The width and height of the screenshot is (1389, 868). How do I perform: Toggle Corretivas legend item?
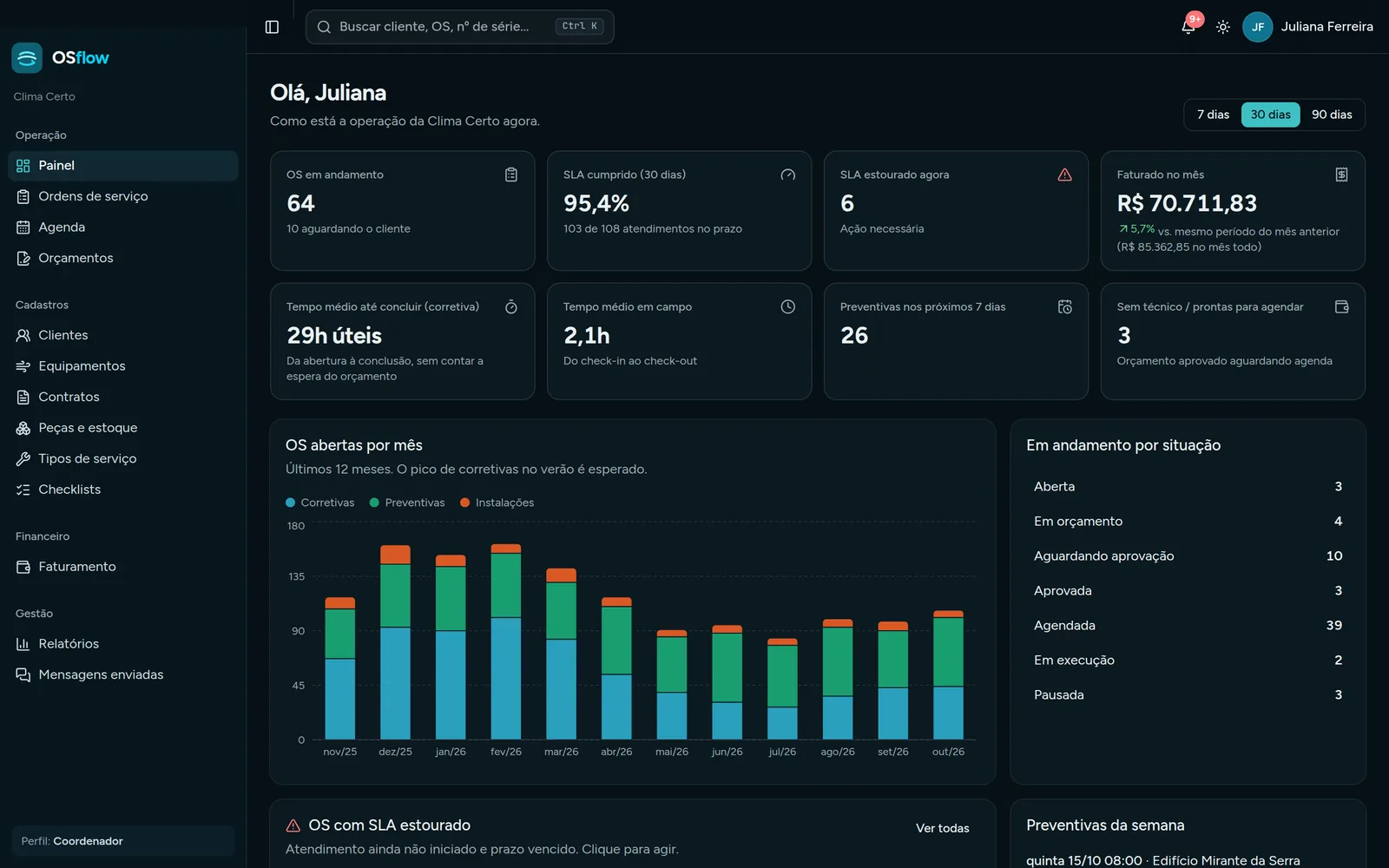coord(320,503)
